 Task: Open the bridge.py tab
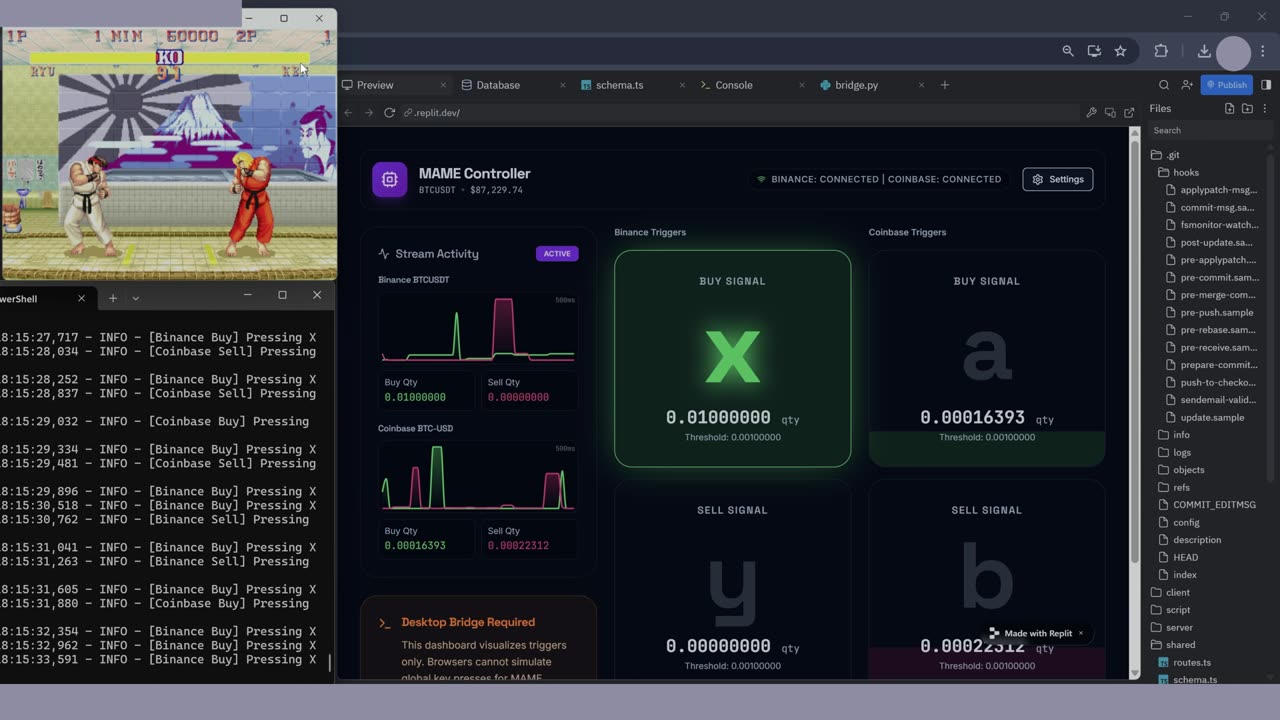856,85
